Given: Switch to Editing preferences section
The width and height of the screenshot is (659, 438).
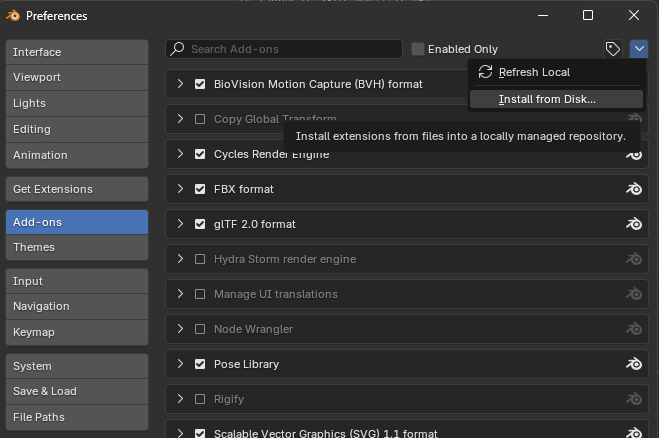Looking at the screenshot, I should pyautogui.click(x=77, y=129).
